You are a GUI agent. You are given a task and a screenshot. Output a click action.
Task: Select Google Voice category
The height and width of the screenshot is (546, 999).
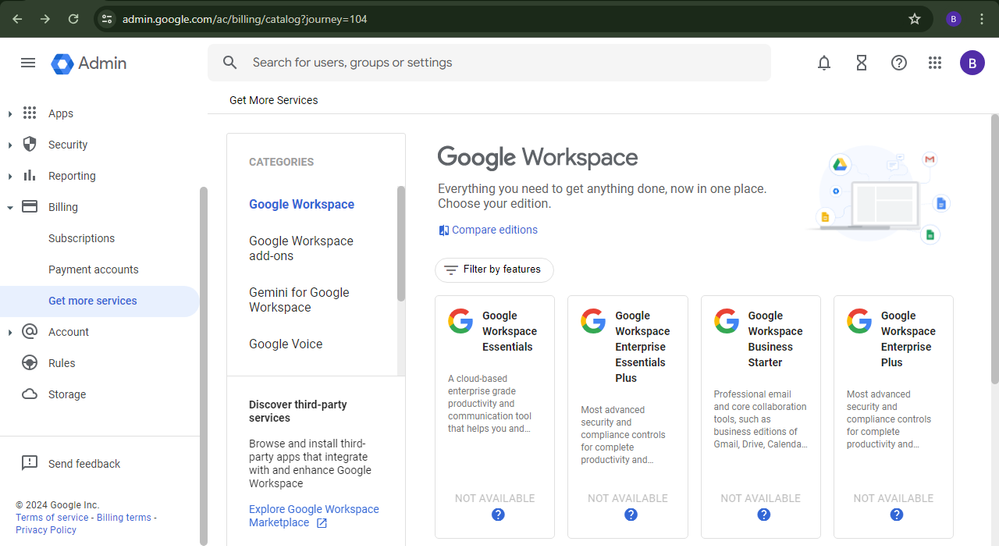(285, 344)
